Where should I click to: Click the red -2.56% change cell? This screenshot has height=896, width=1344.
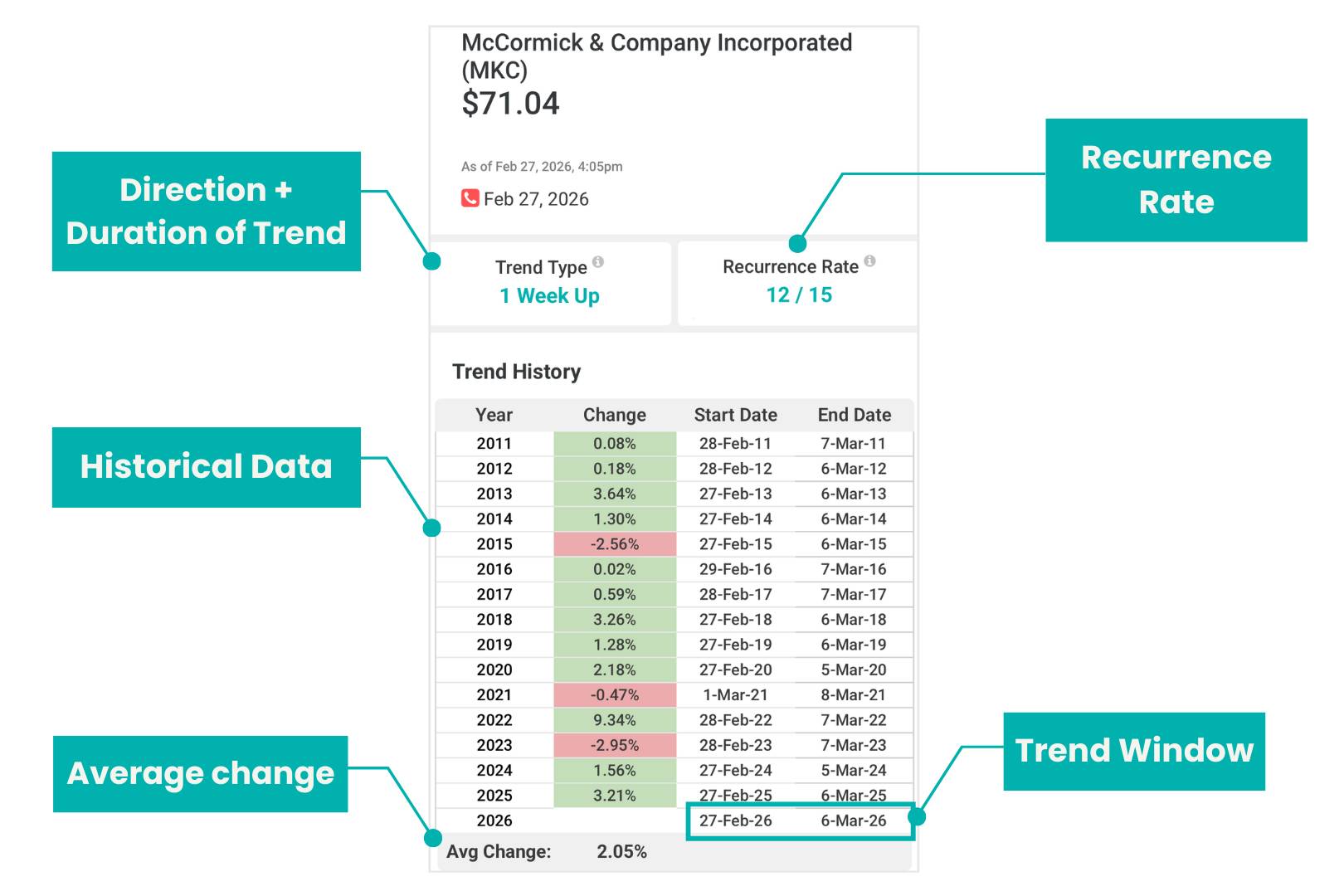tap(615, 544)
